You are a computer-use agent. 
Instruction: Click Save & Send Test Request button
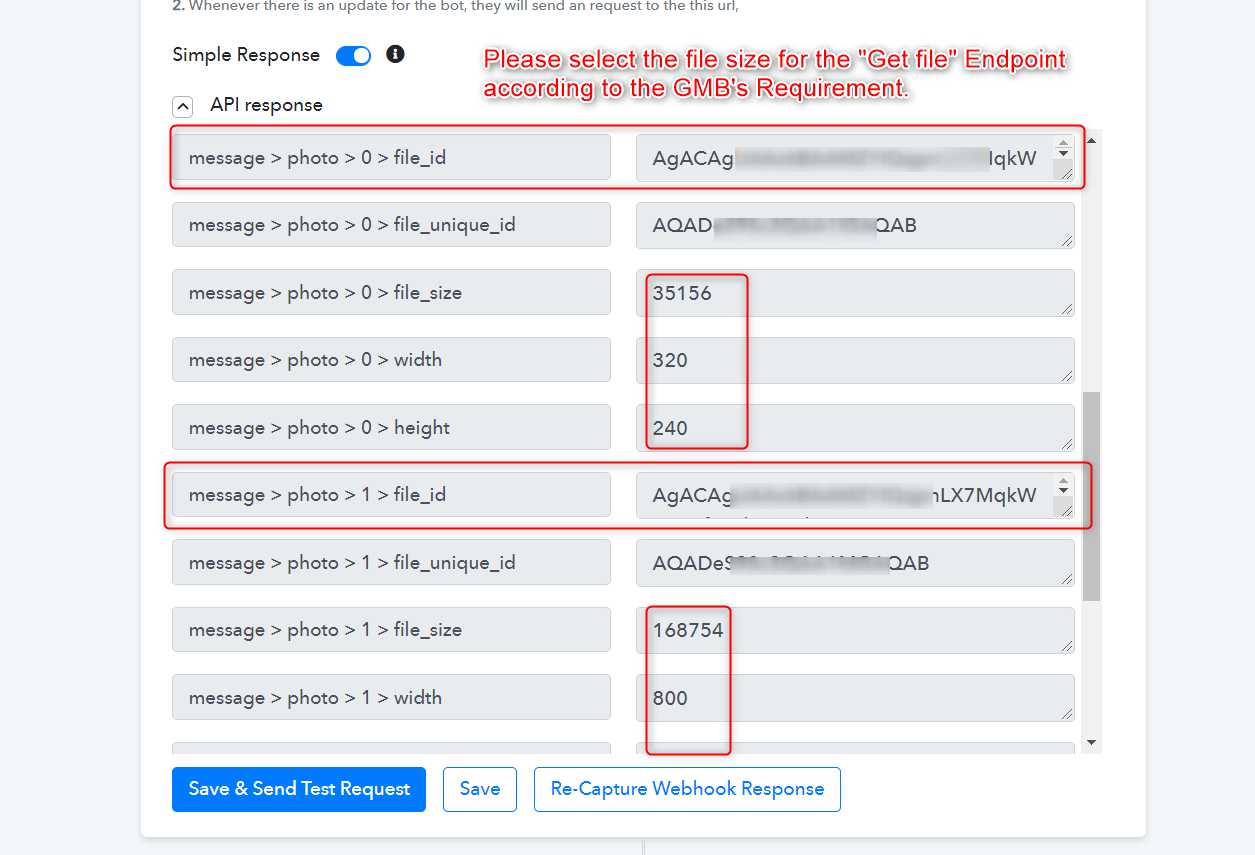[x=299, y=789]
